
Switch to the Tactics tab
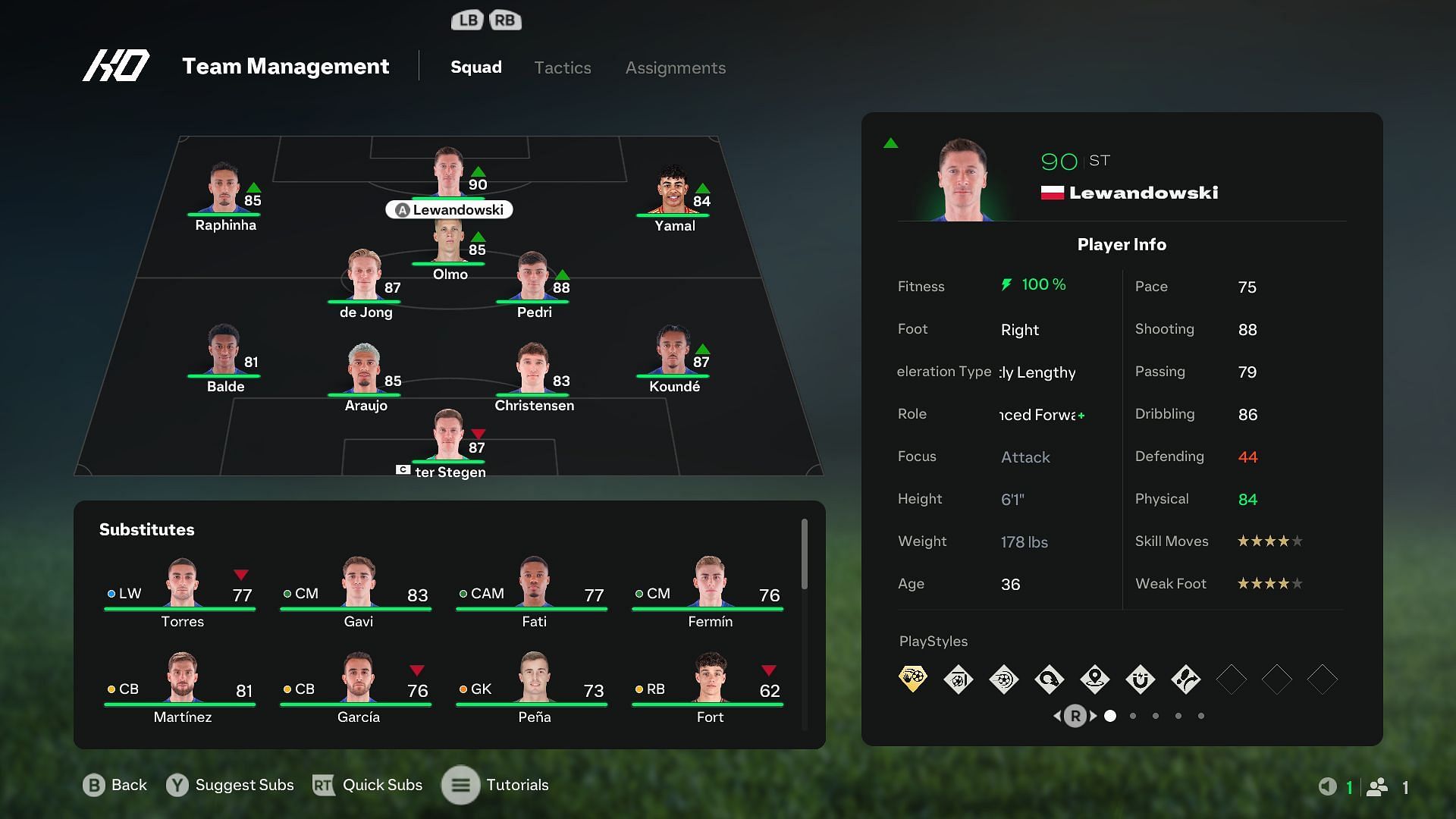562,67
